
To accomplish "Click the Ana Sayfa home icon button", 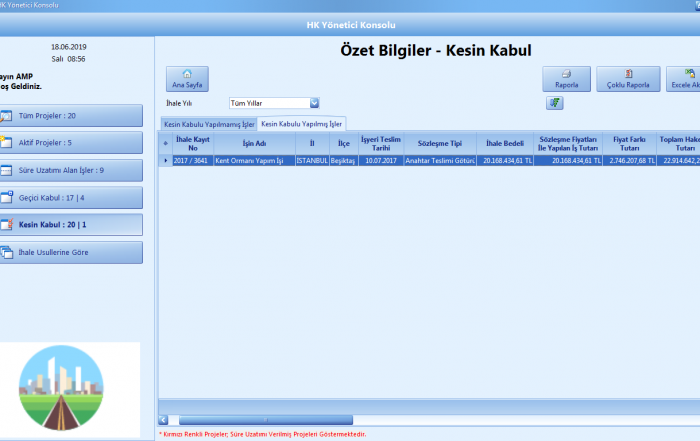I will 187,79.
